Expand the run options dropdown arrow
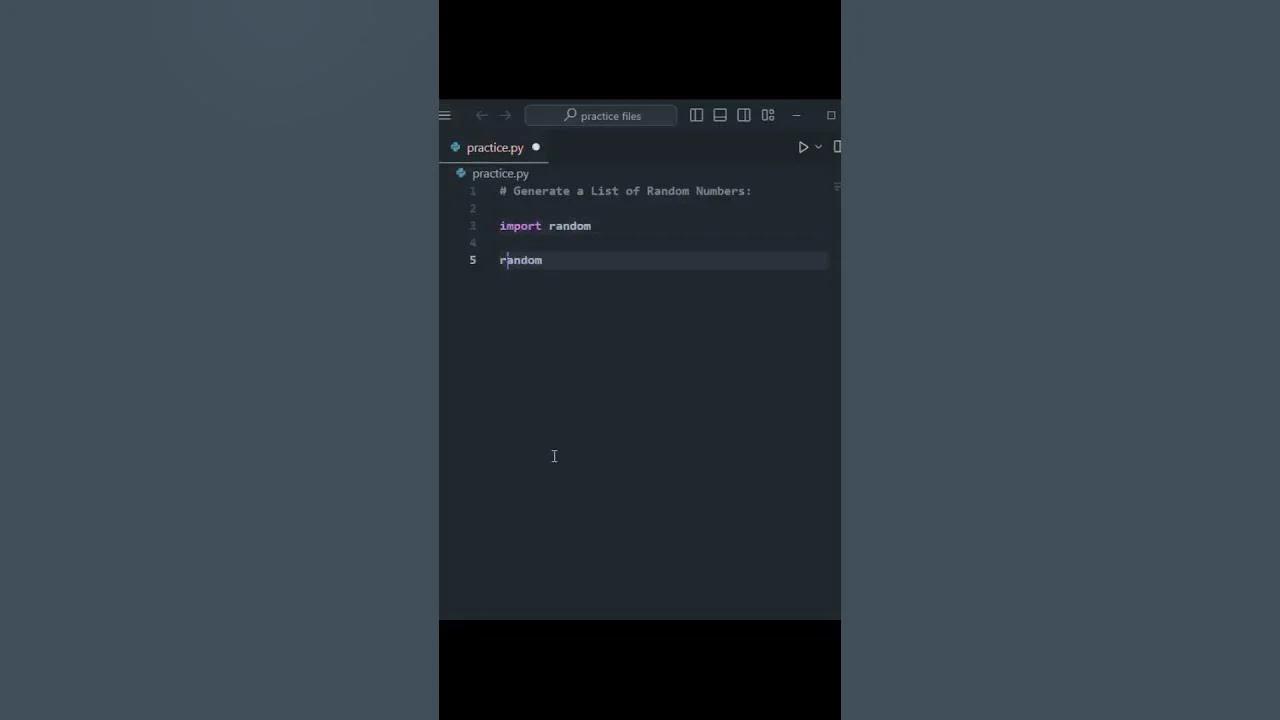 coord(818,147)
